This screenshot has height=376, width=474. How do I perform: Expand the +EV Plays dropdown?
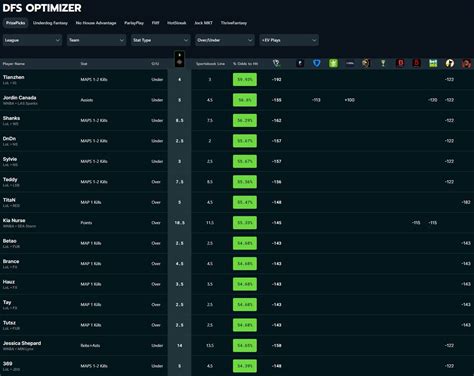click(x=289, y=40)
